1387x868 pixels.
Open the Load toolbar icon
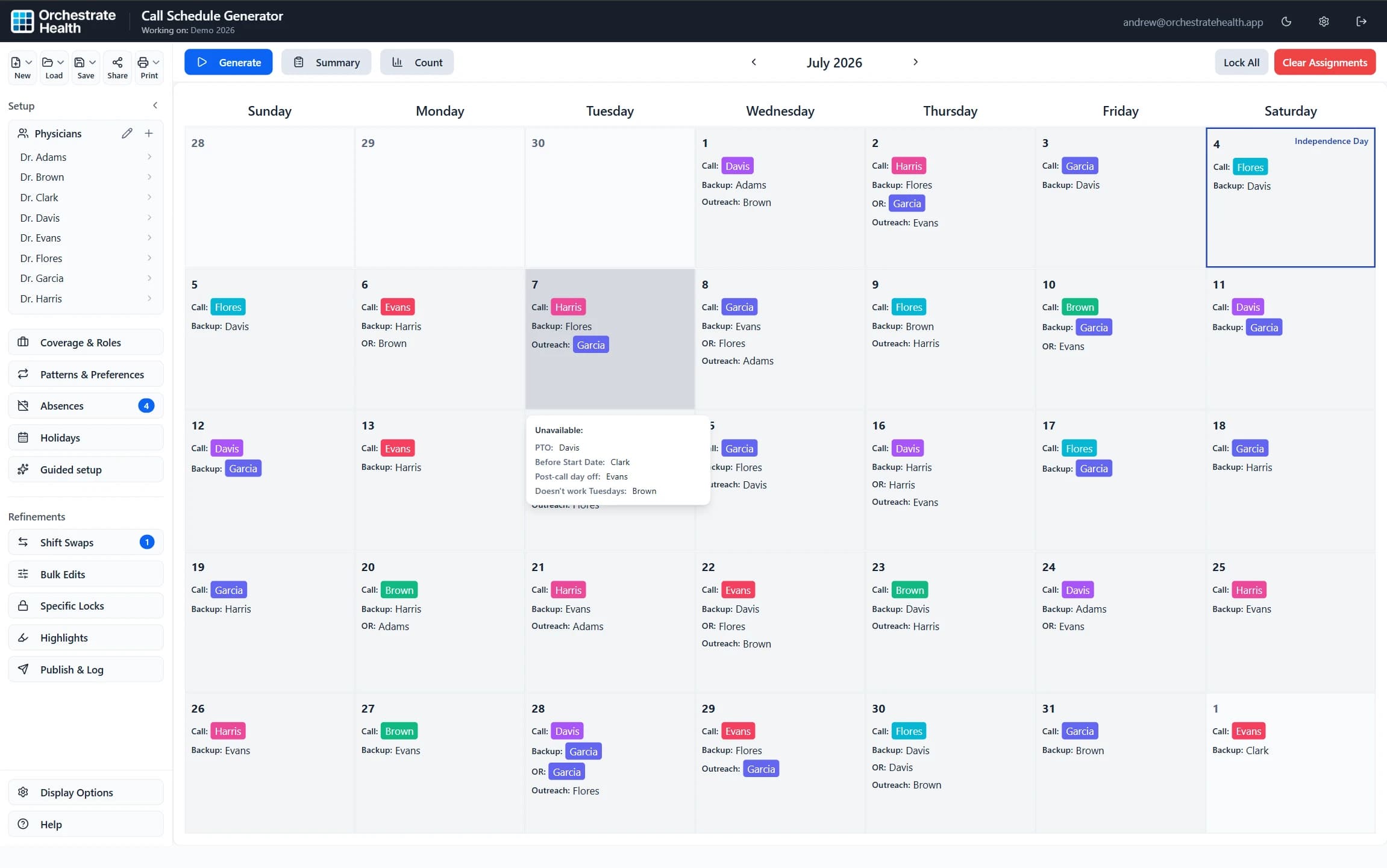[54, 67]
